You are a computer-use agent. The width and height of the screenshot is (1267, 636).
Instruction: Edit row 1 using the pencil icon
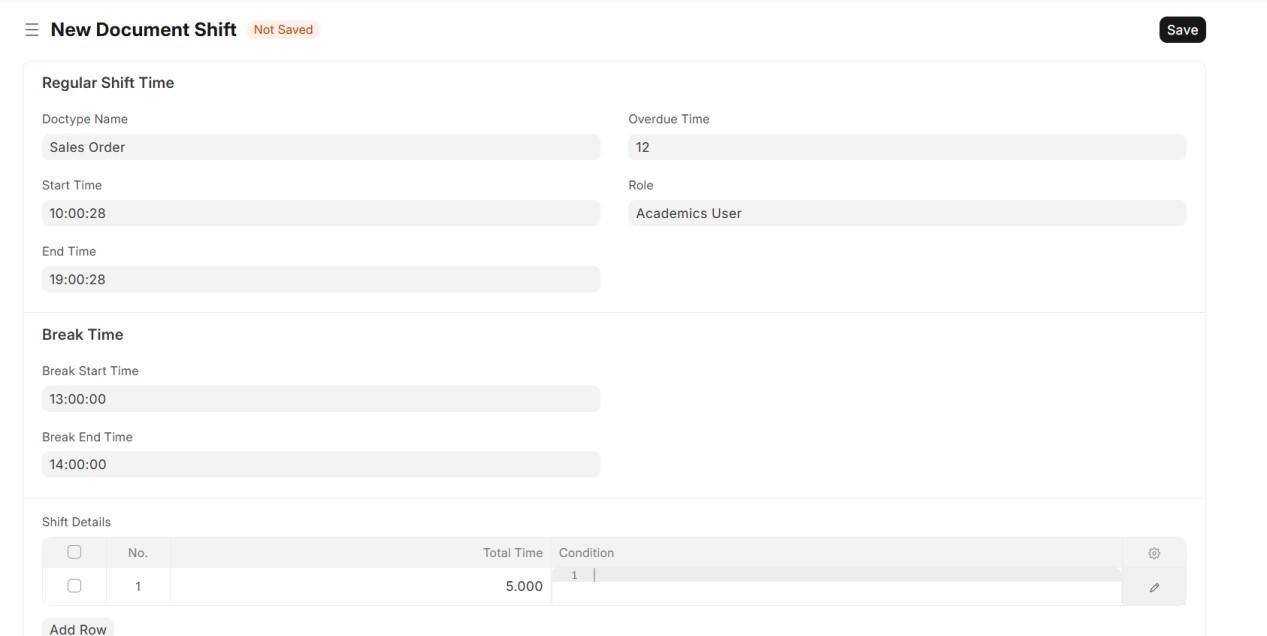(x=1154, y=588)
